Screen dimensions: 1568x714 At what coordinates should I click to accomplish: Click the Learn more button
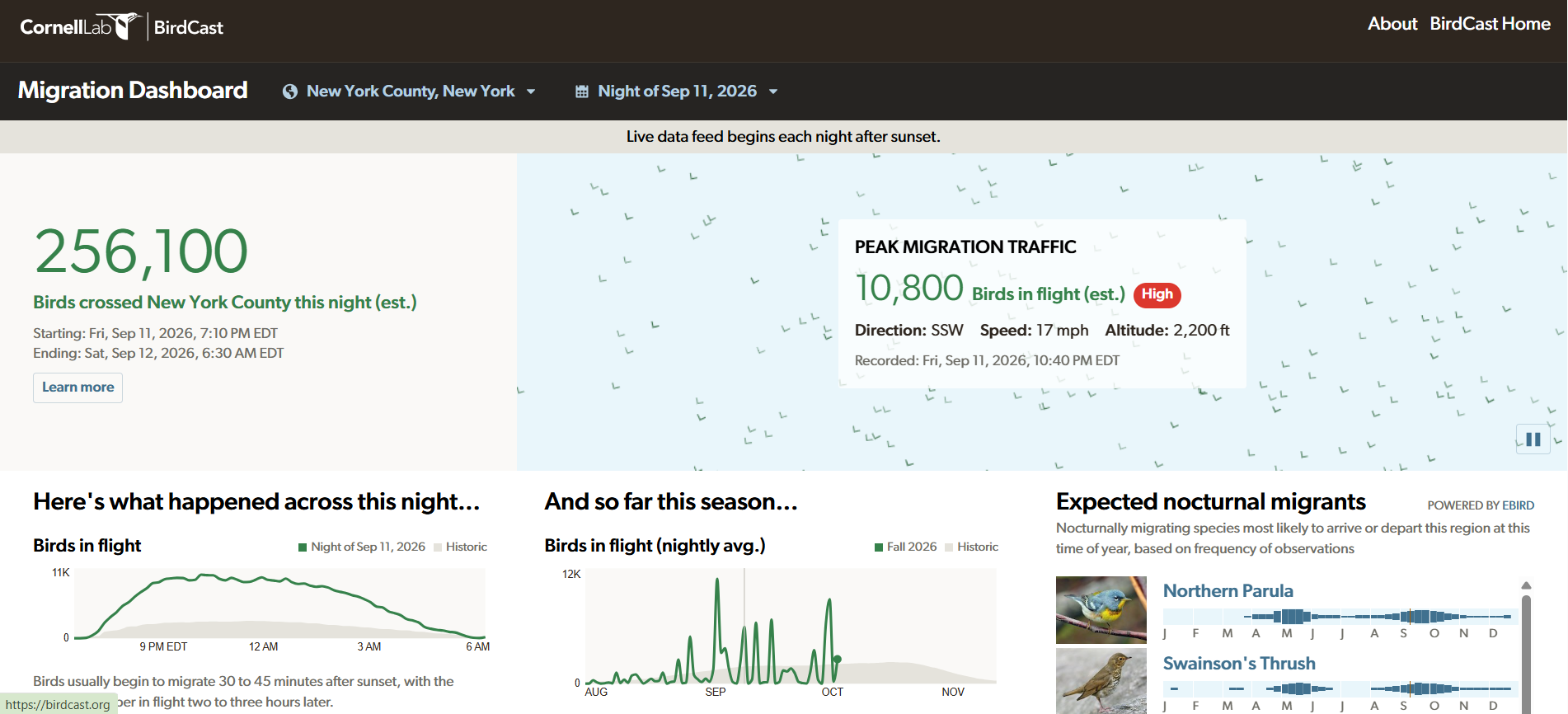click(x=78, y=388)
